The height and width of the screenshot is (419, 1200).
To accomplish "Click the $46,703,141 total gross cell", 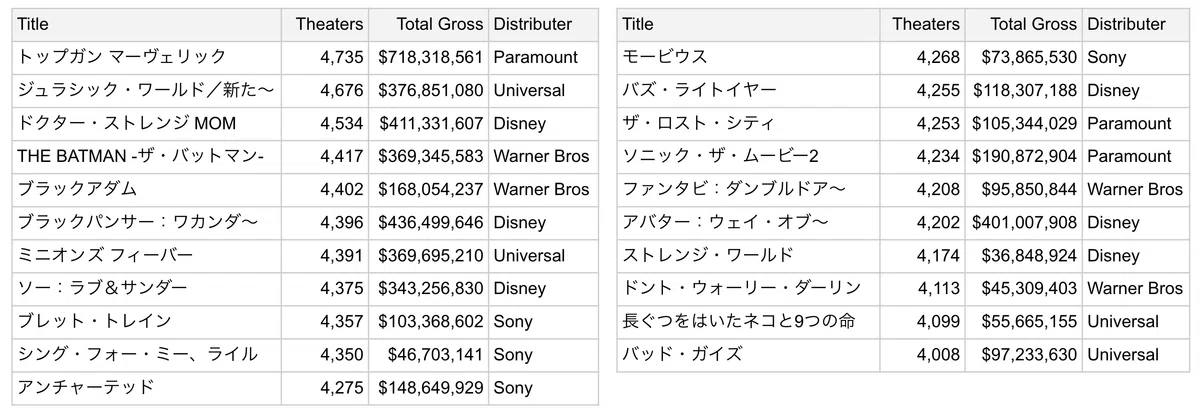I will tap(428, 354).
